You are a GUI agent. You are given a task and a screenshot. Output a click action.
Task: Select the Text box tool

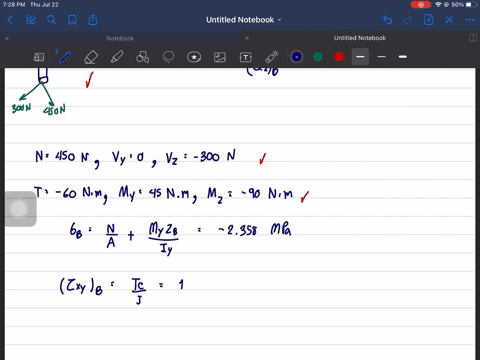246,57
